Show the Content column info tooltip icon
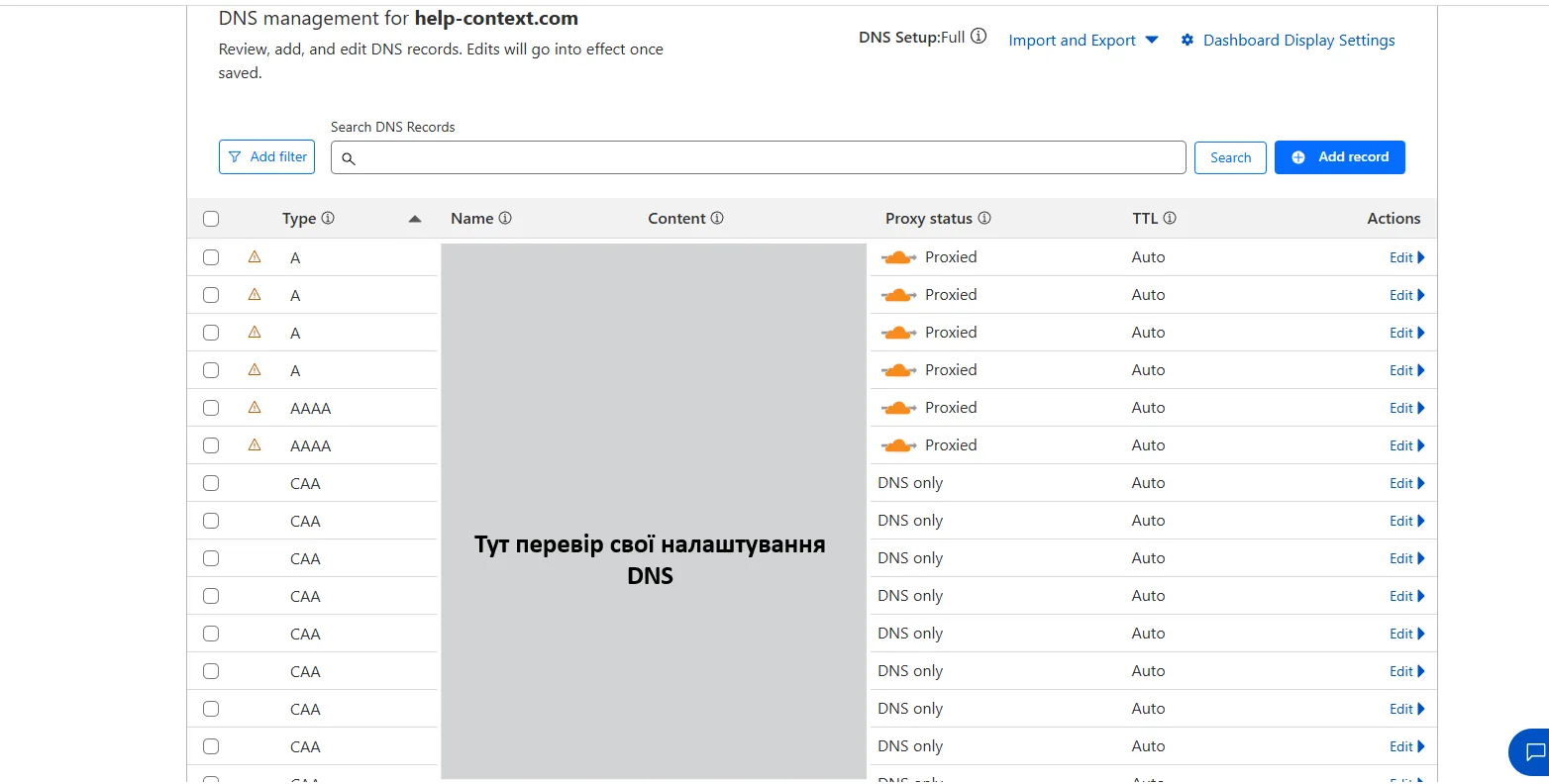Screen dimensions: 1549x784 [x=717, y=218]
